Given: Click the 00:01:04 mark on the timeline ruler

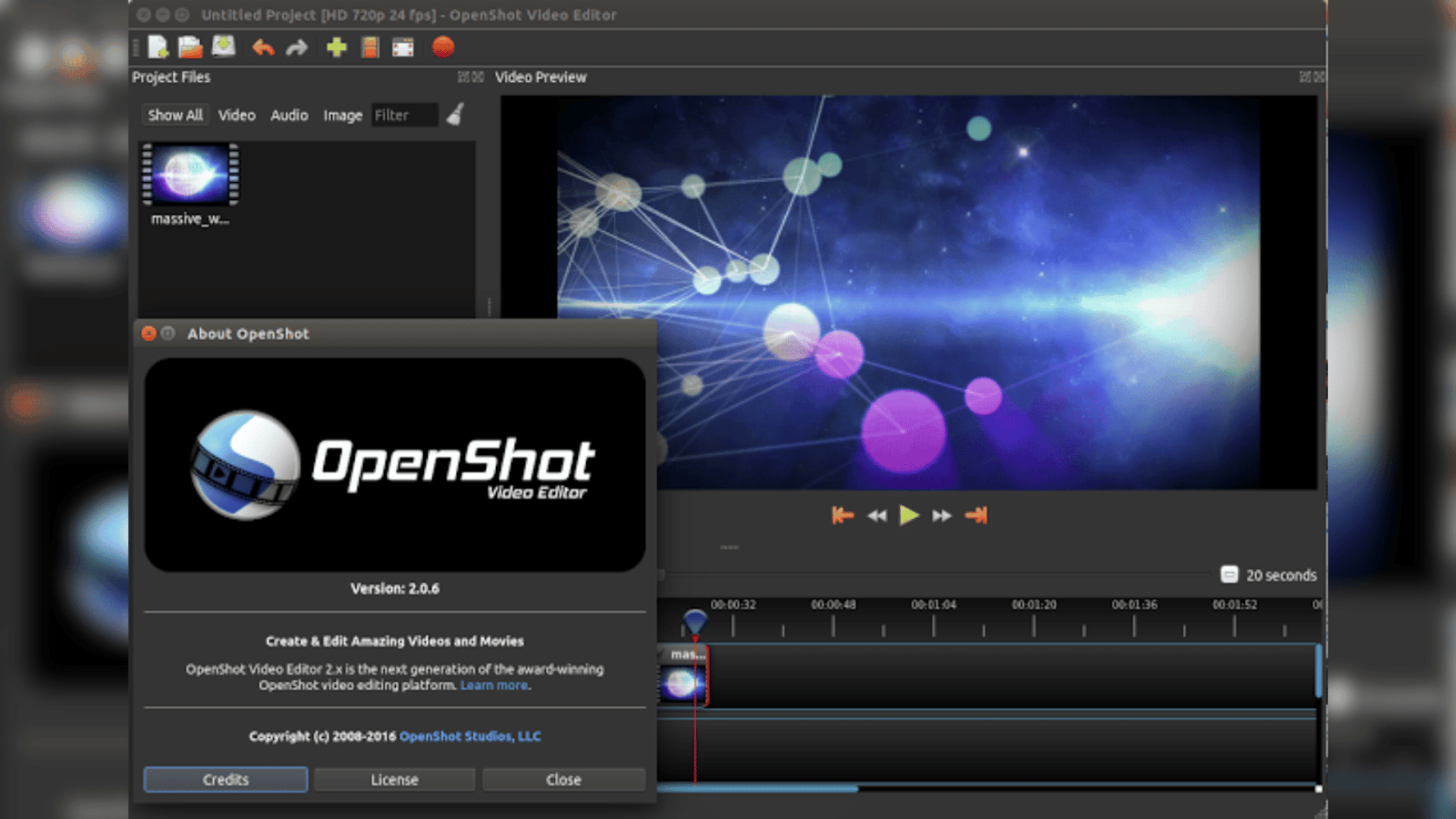Looking at the screenshot, I should point(934,604).
